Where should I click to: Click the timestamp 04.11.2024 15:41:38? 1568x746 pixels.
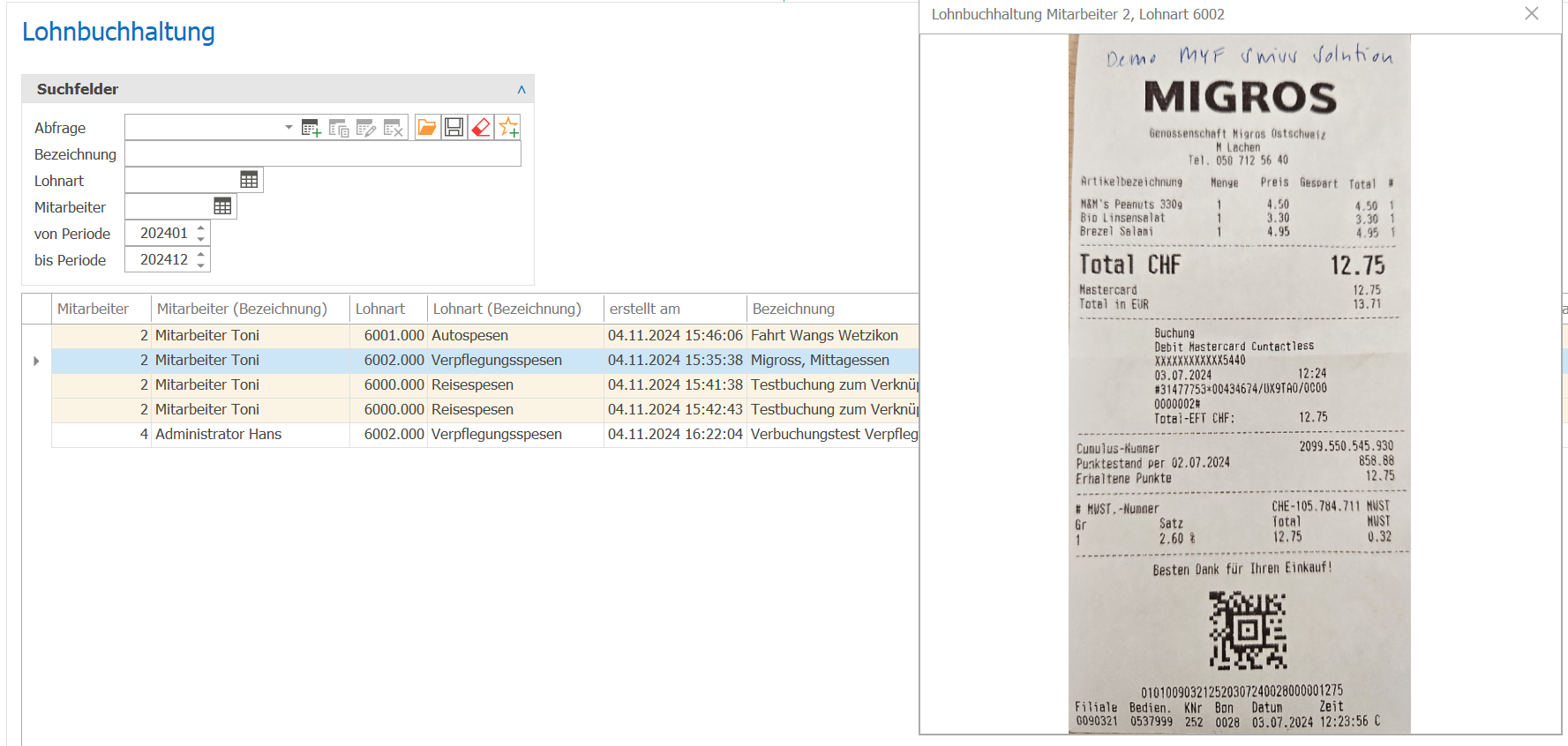pos(675,384)
